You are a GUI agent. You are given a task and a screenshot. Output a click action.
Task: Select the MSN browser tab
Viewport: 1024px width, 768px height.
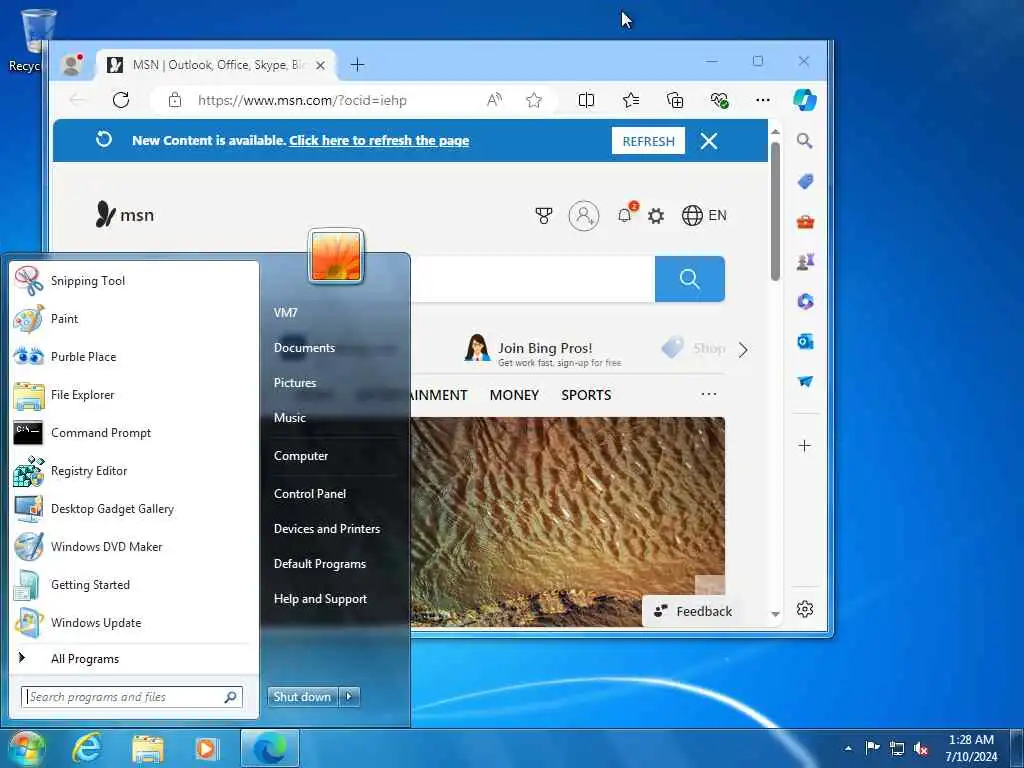pos(217,65)
